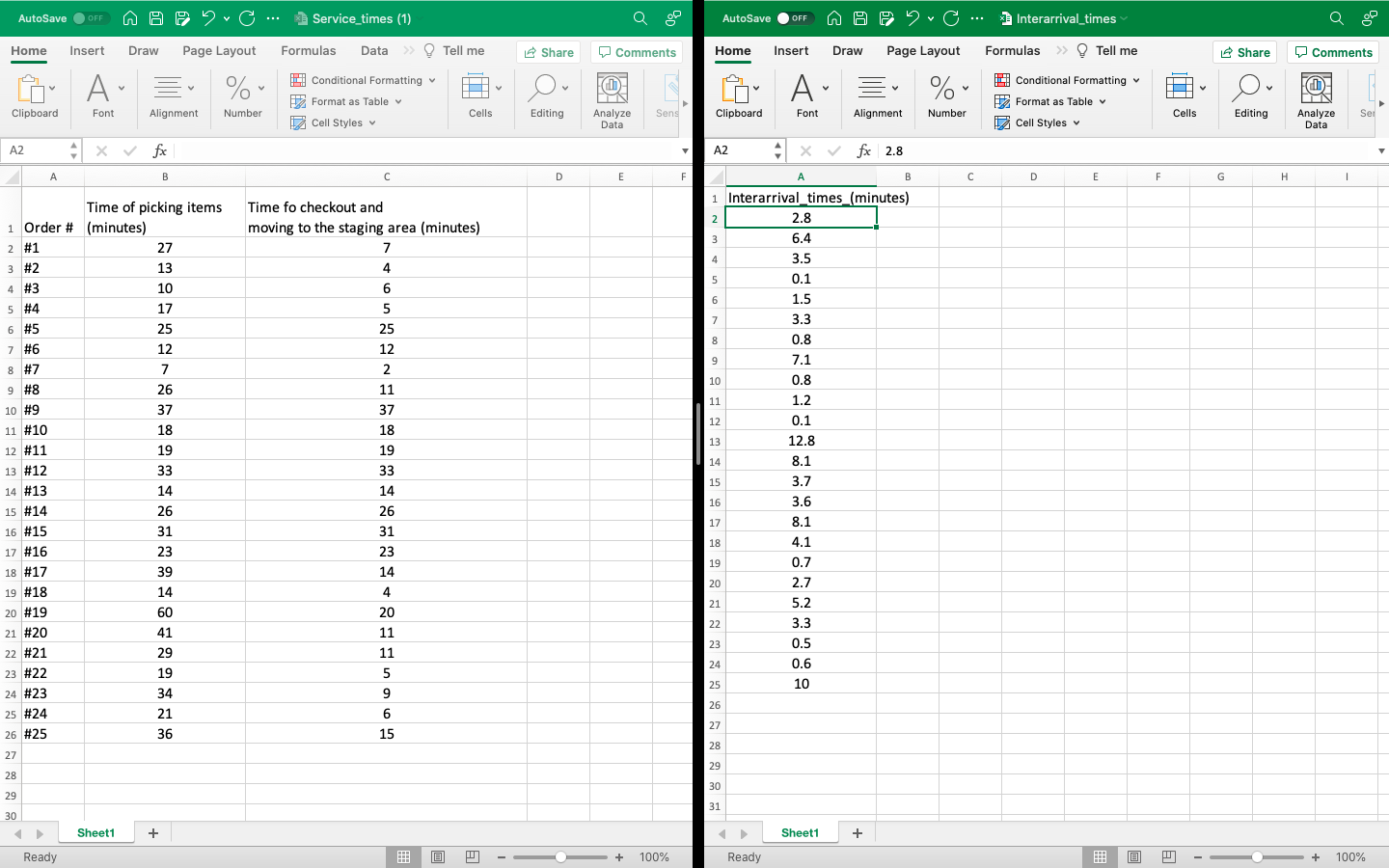Adjust the zoom slider in Service_times window
The height and width of the screenshot is (868, 1389).
tap(560, 856)
